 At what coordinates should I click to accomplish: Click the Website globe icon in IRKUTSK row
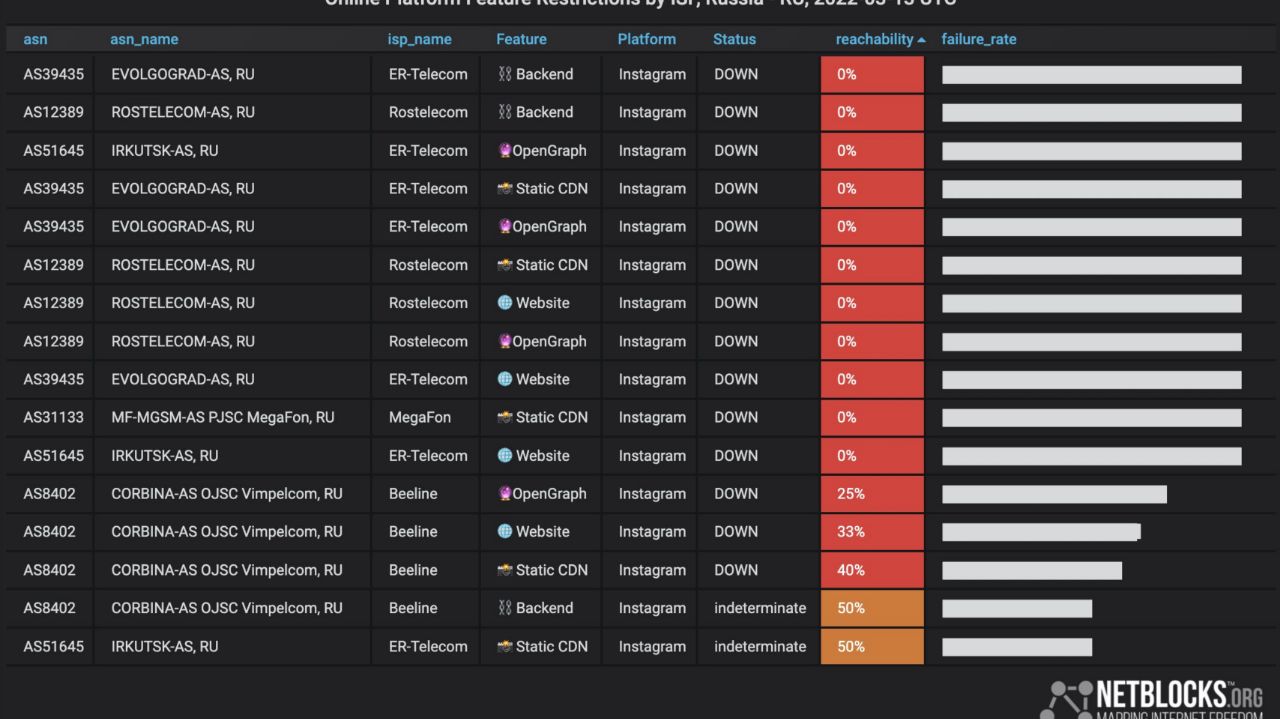504,455
